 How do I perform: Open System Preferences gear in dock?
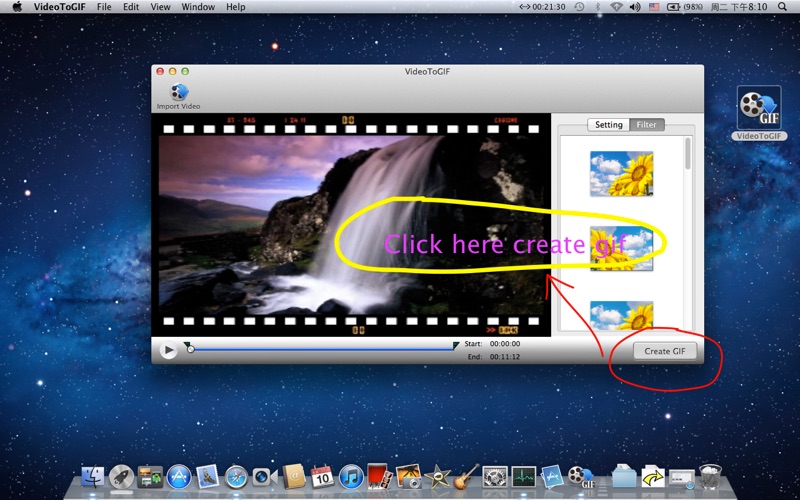[x=495, y=477]
